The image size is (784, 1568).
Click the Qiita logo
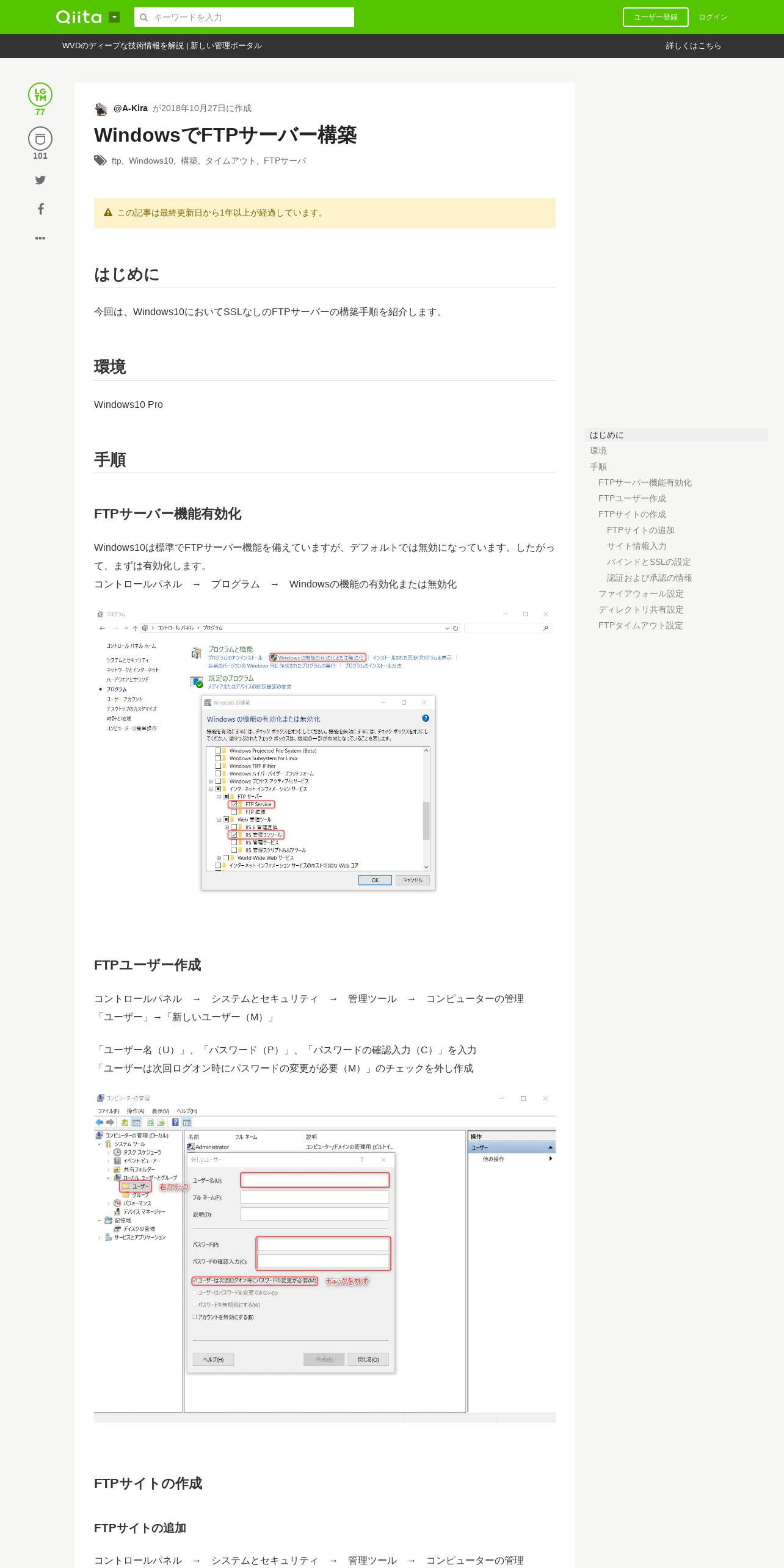79,17
